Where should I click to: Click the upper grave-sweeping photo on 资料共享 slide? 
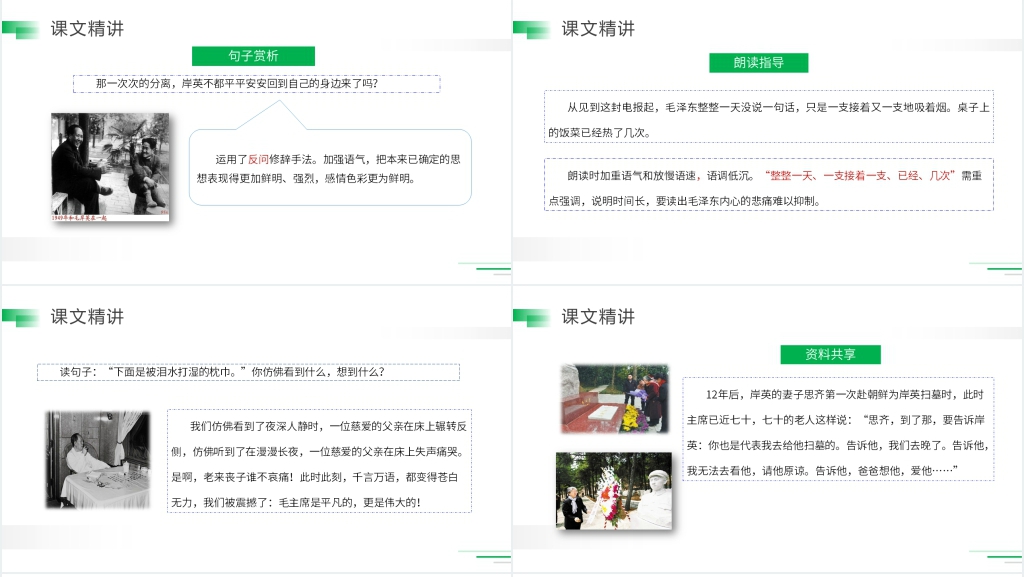[x=614, y=399]
